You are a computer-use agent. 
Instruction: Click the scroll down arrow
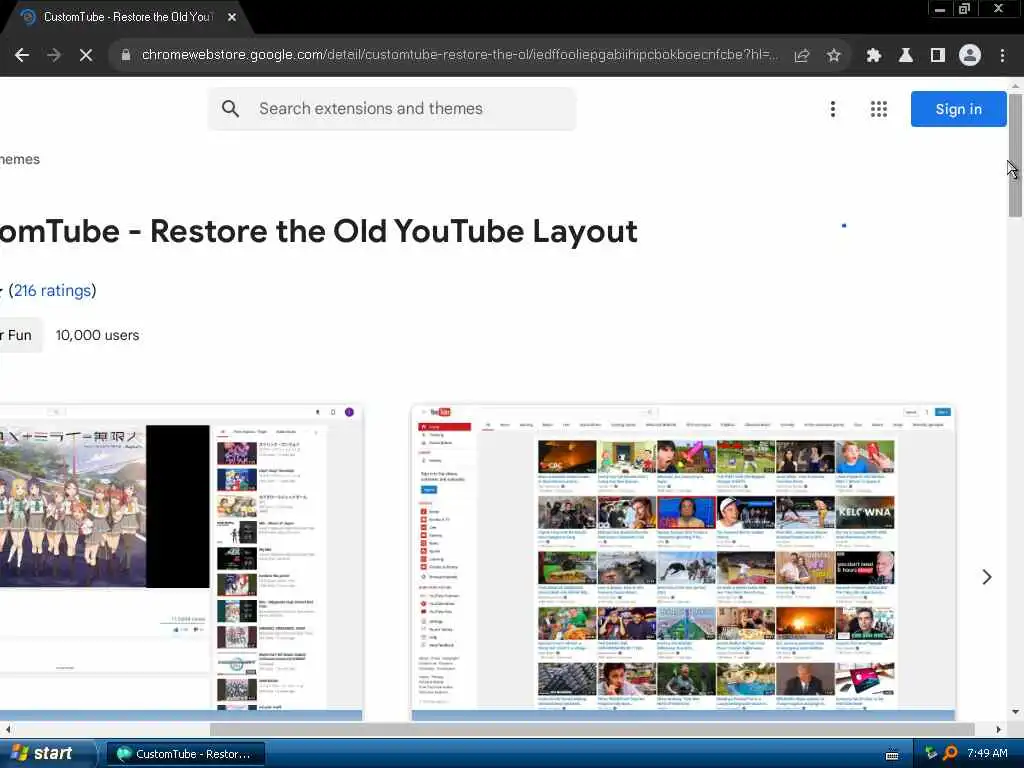pyautogui.click(x=1016, y=712)
